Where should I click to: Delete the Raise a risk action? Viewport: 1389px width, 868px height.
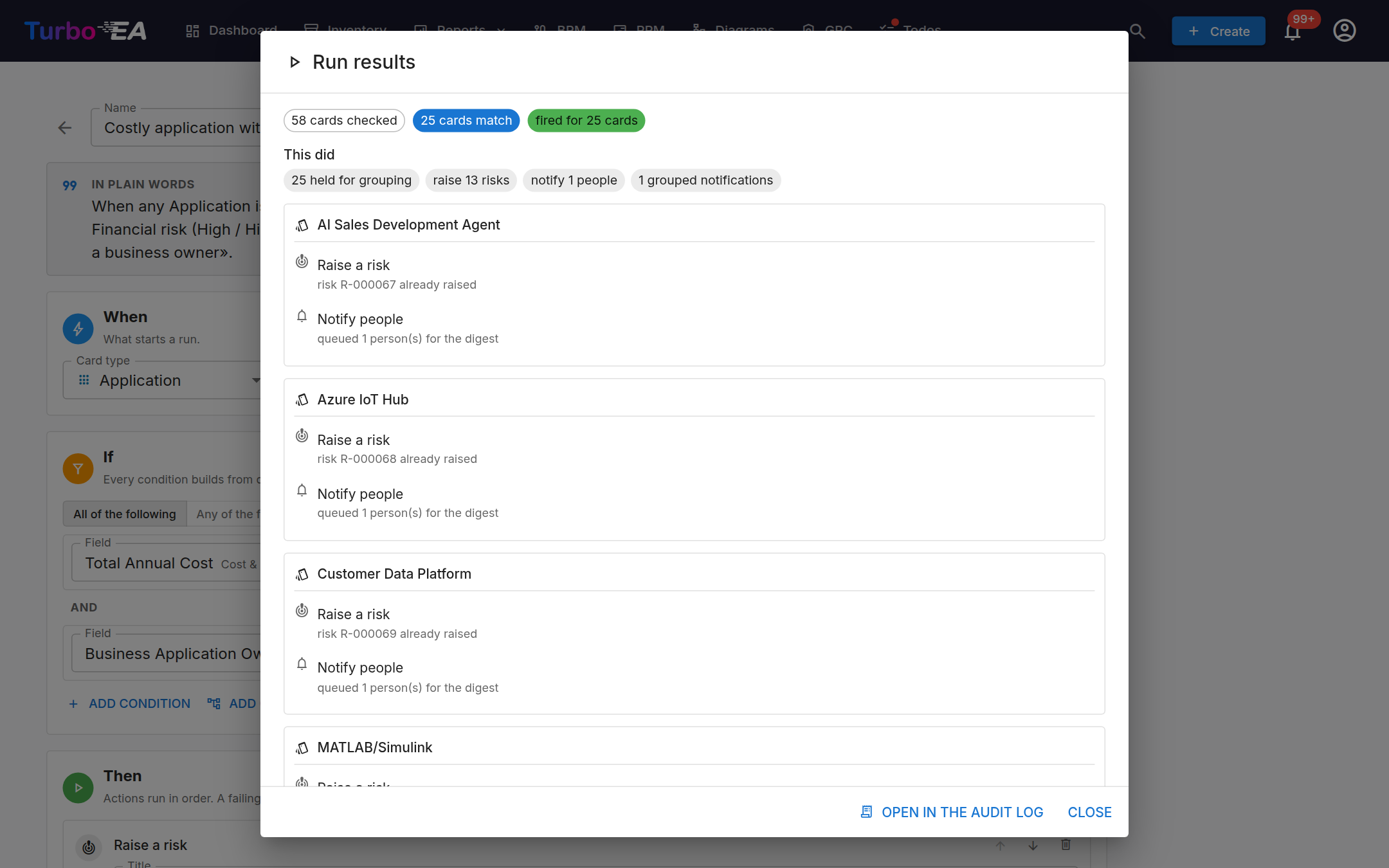(1066, 845)
